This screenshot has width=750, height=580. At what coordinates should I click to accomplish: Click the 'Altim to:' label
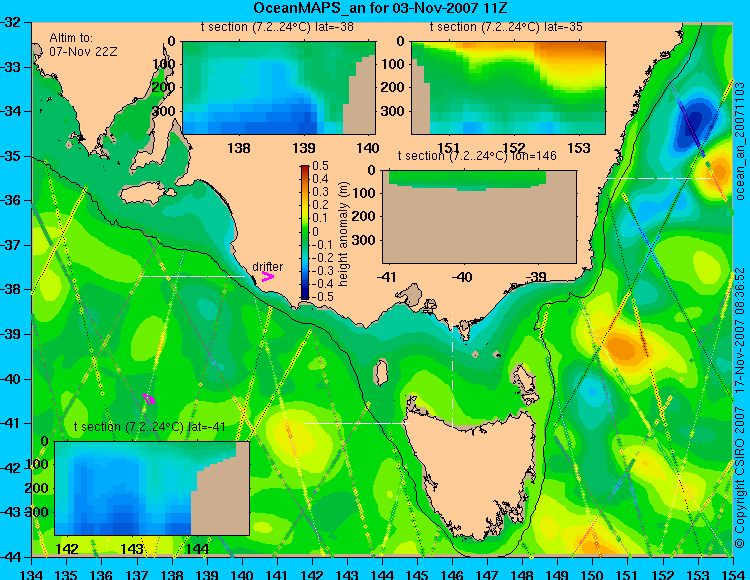[x=71, y=38]
